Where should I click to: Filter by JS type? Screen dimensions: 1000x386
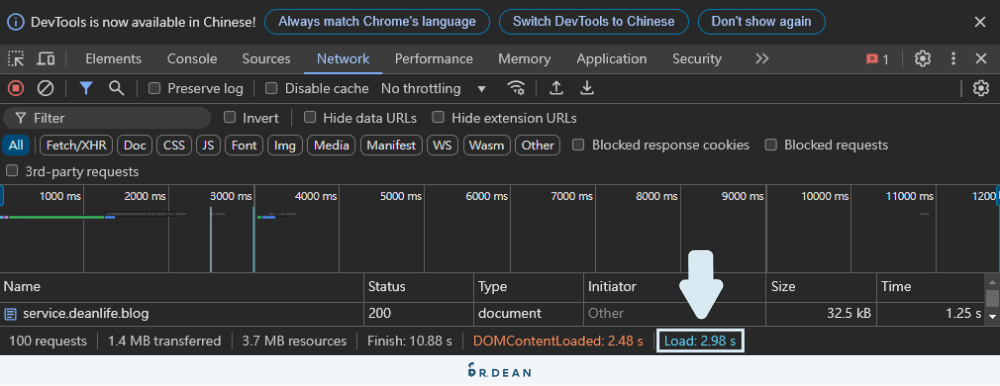(208, 145)
